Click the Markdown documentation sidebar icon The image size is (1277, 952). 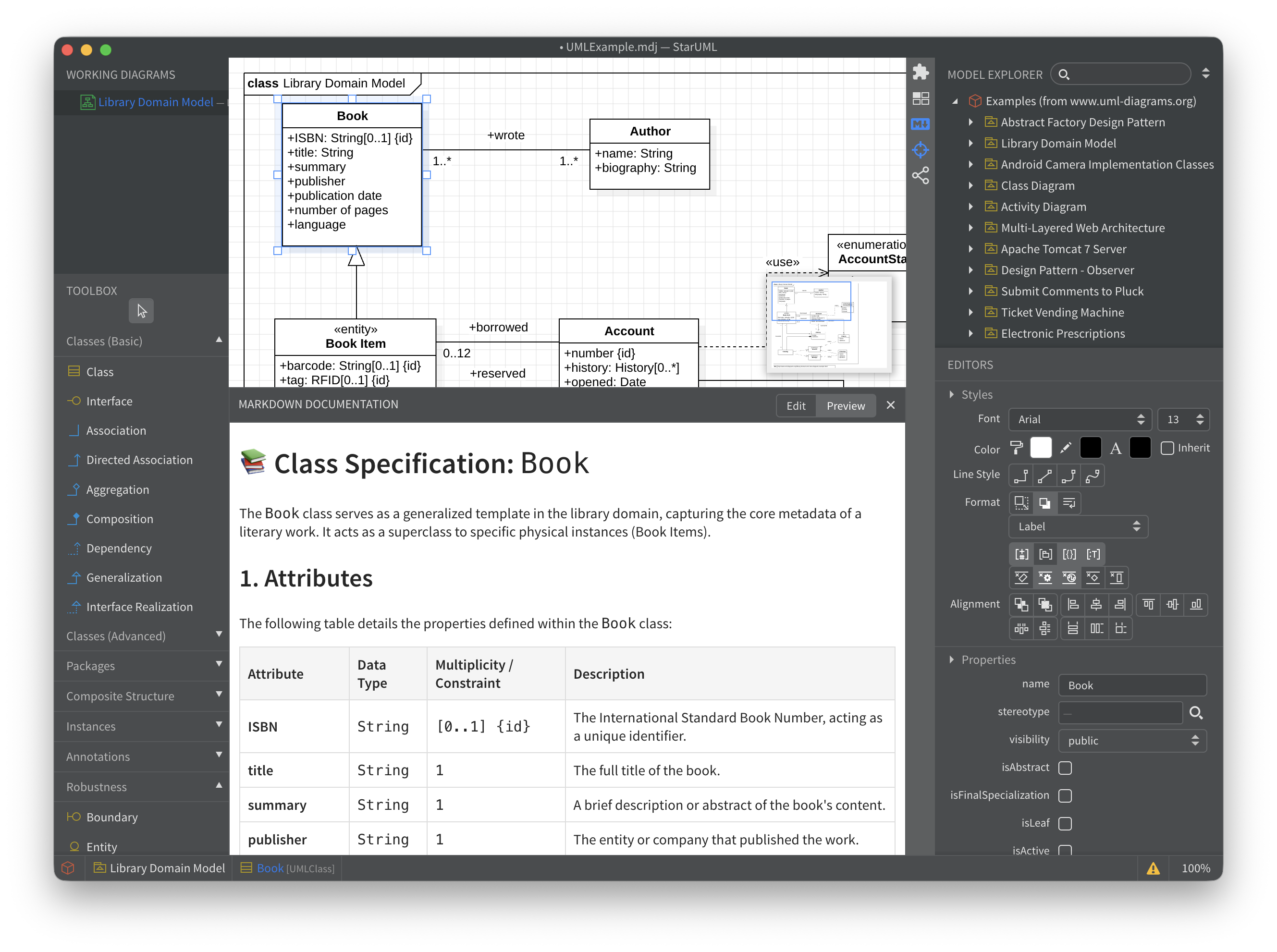pyautogui.click(x=921, y=124)
